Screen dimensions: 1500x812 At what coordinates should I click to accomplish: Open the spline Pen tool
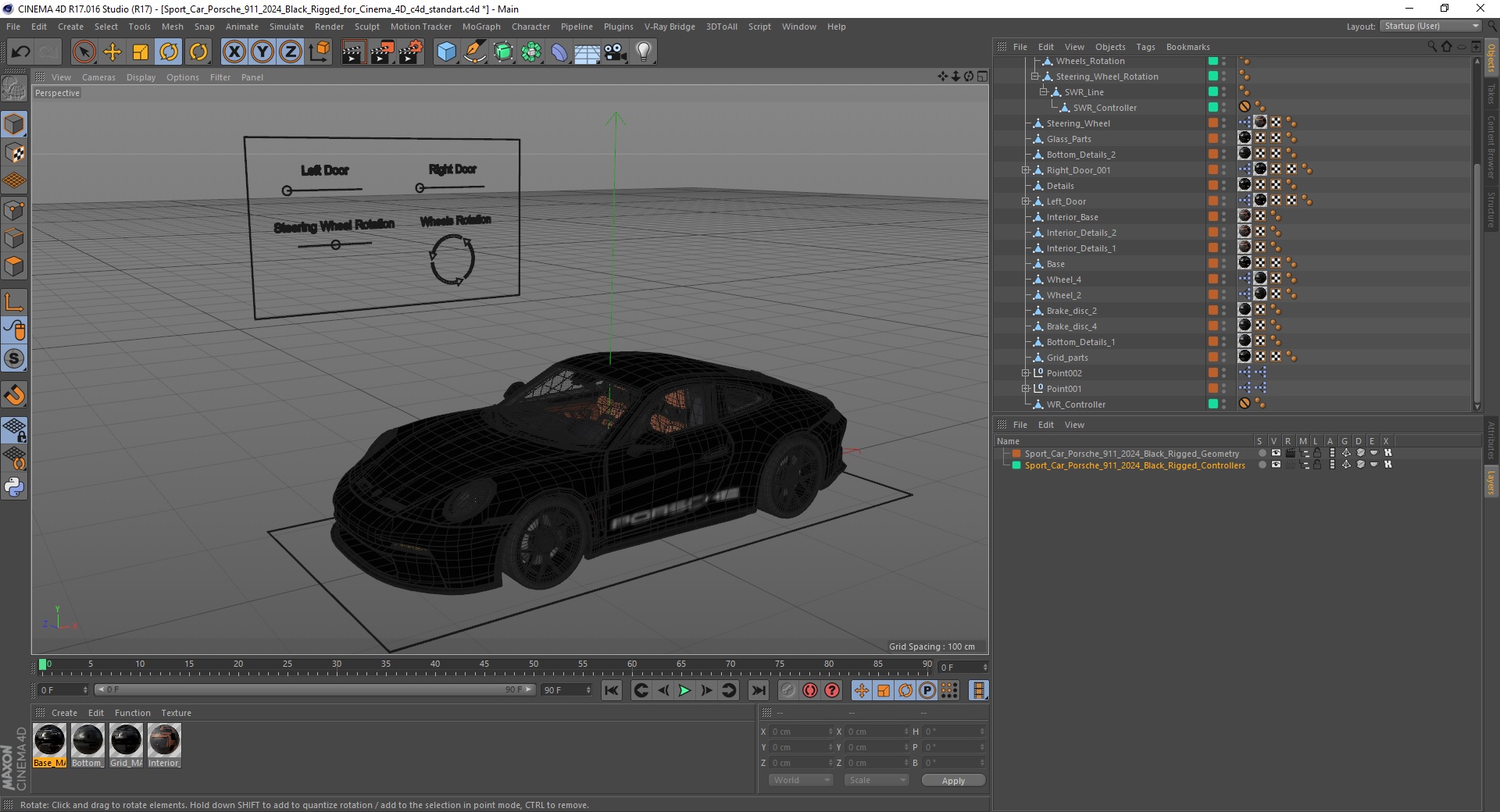(x=474, y=52)
